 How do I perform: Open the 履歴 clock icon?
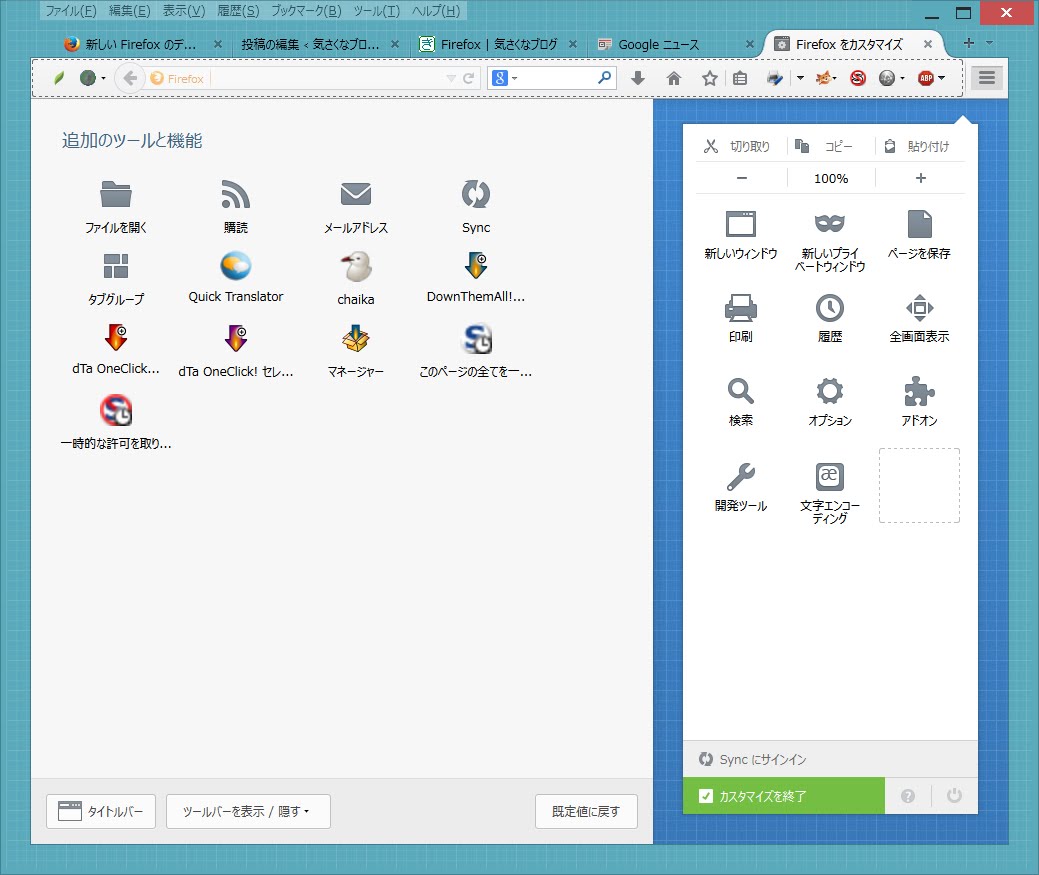click(x=830, y=308)
